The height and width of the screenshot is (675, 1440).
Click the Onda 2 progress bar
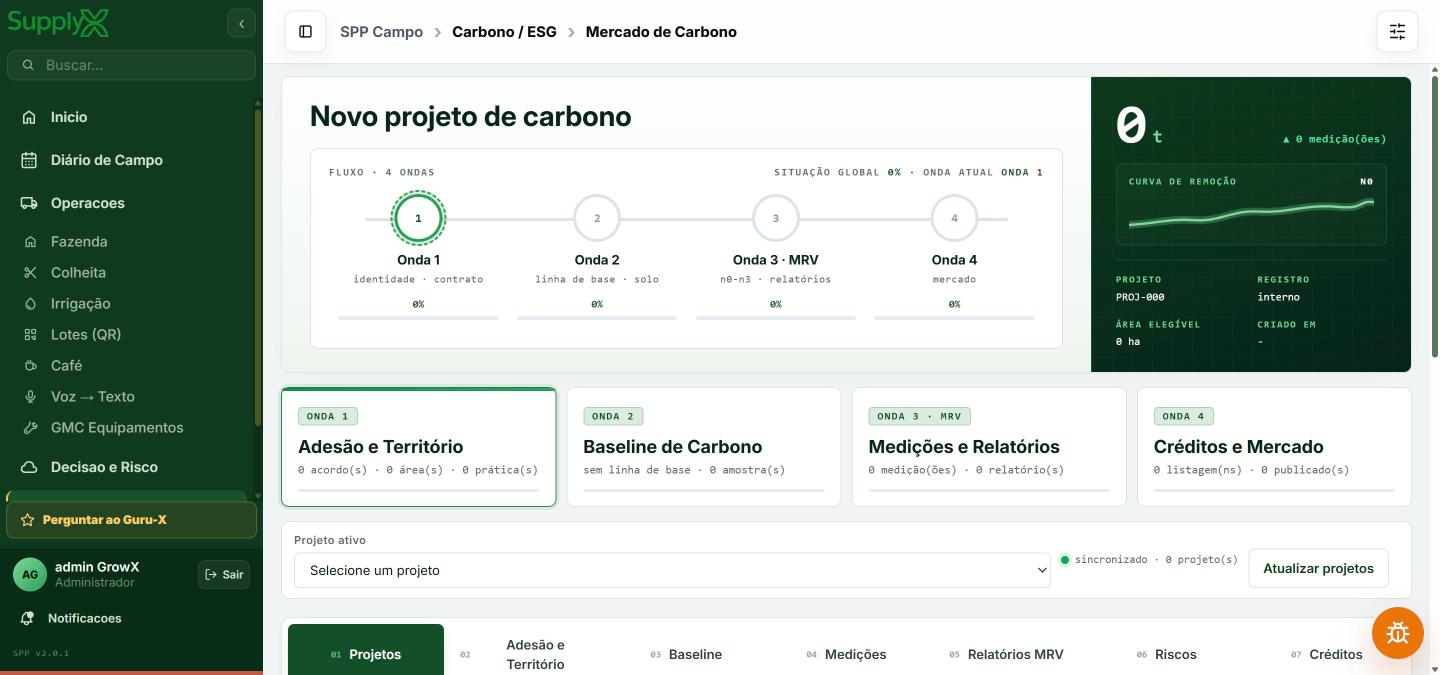point(597,318)
